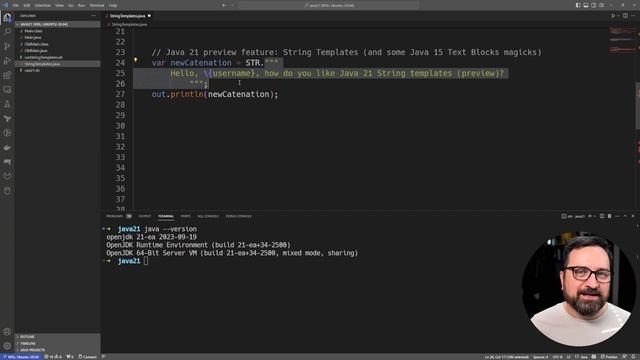Viewport: 640px width, 360px height.
Task: Switch to the Debug Console tab
Action: click(x=239, y=216)
